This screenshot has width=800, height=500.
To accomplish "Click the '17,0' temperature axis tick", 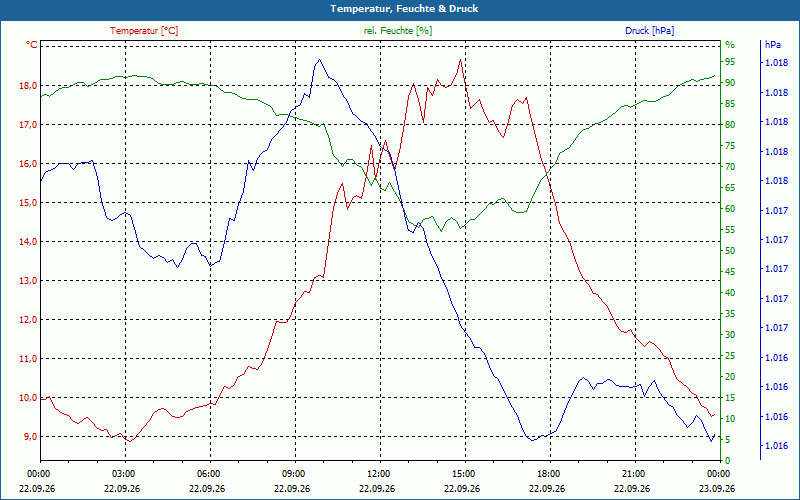I will click(x=28, y=124).
